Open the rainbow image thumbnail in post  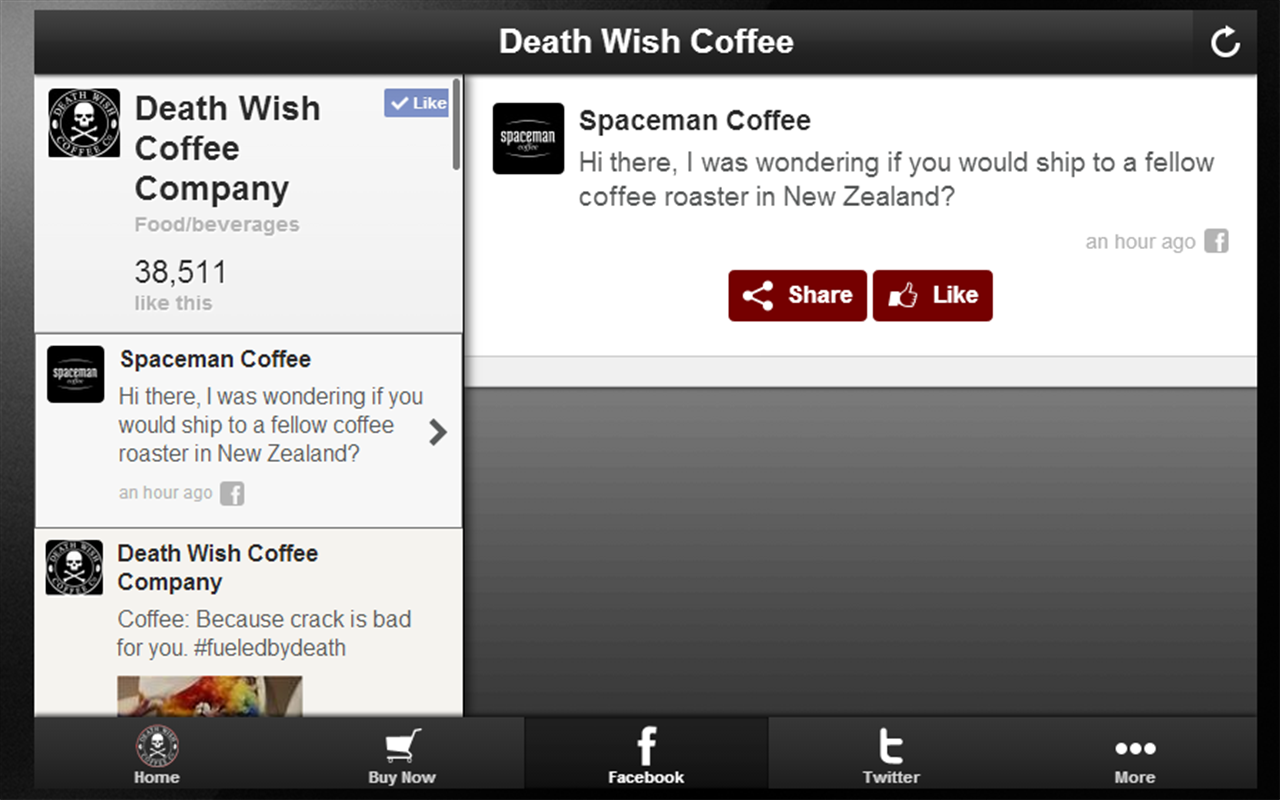(210, 696)
